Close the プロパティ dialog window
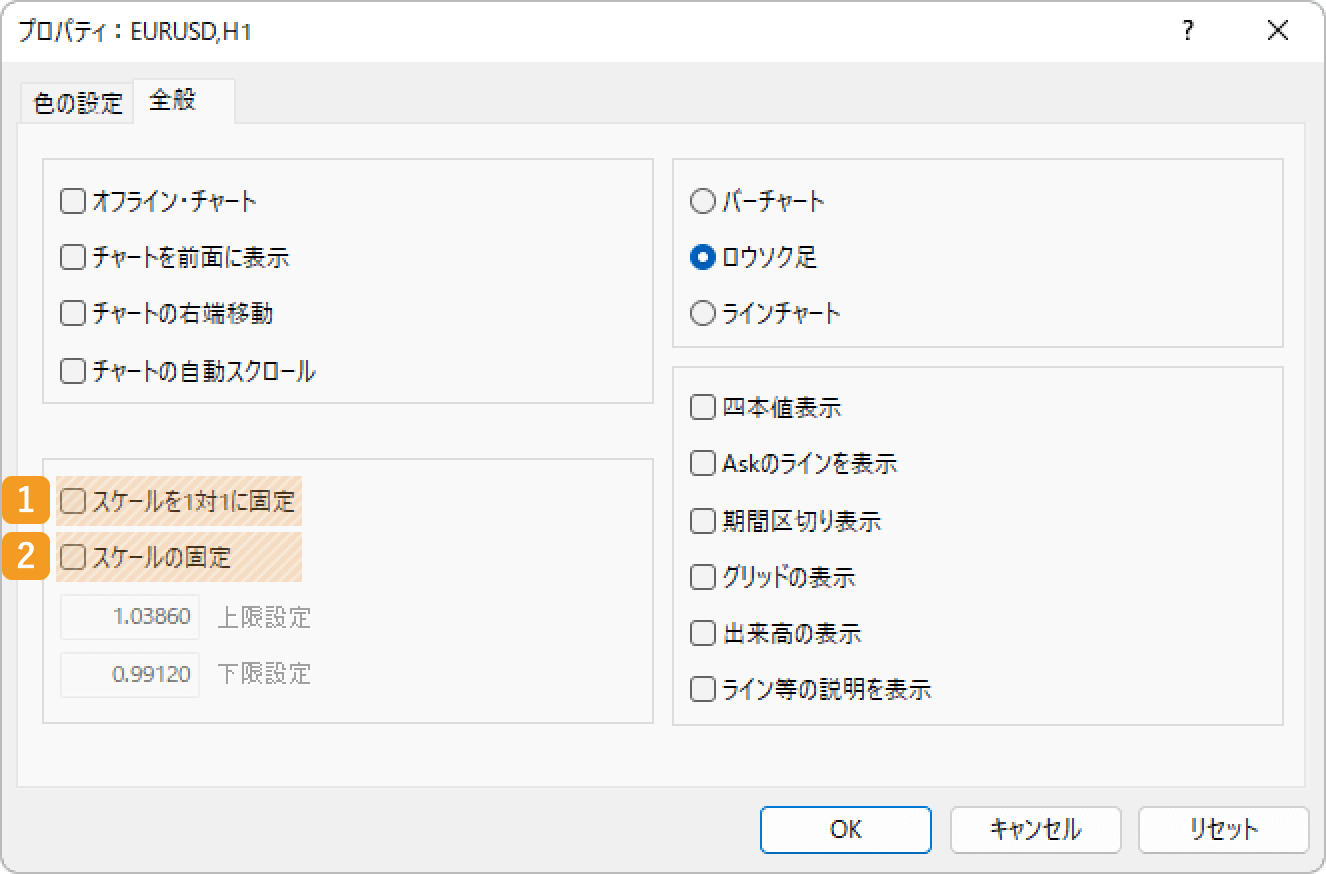Image resolution: width=1326 pixels, height=874 pixels. coord(1277,31)
